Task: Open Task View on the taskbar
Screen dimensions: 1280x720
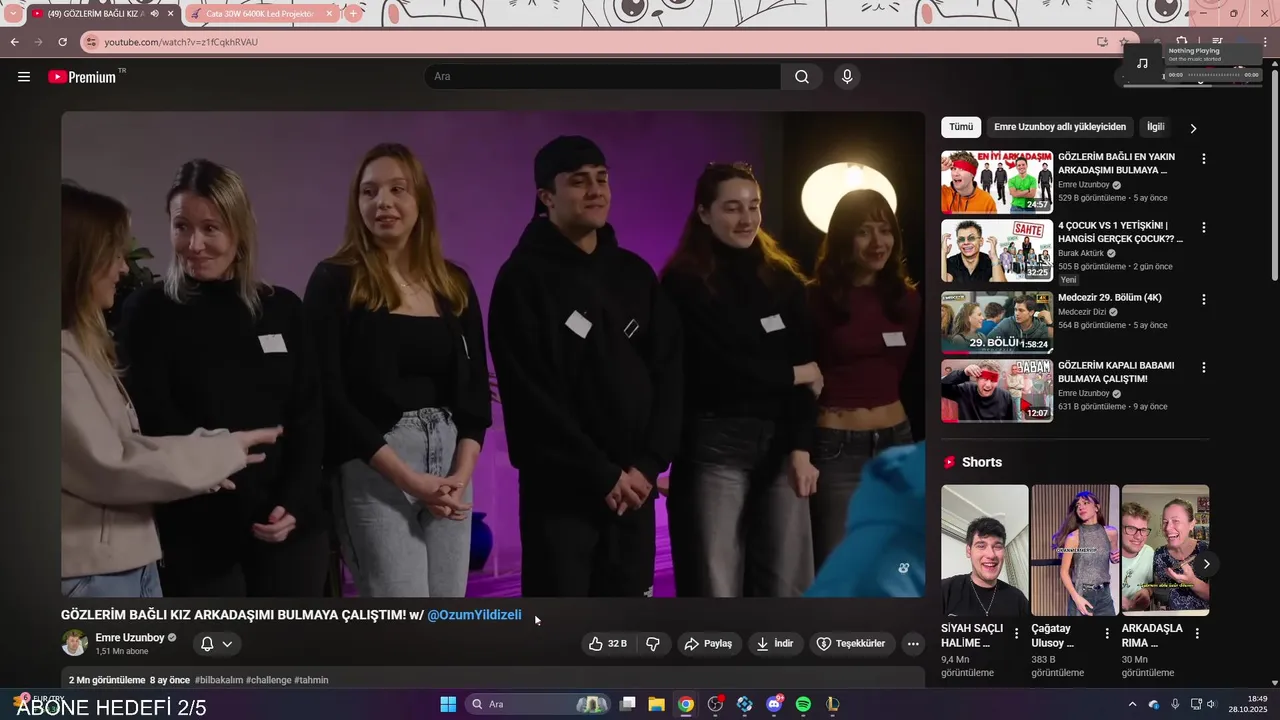Action: [x=628, y=704]
